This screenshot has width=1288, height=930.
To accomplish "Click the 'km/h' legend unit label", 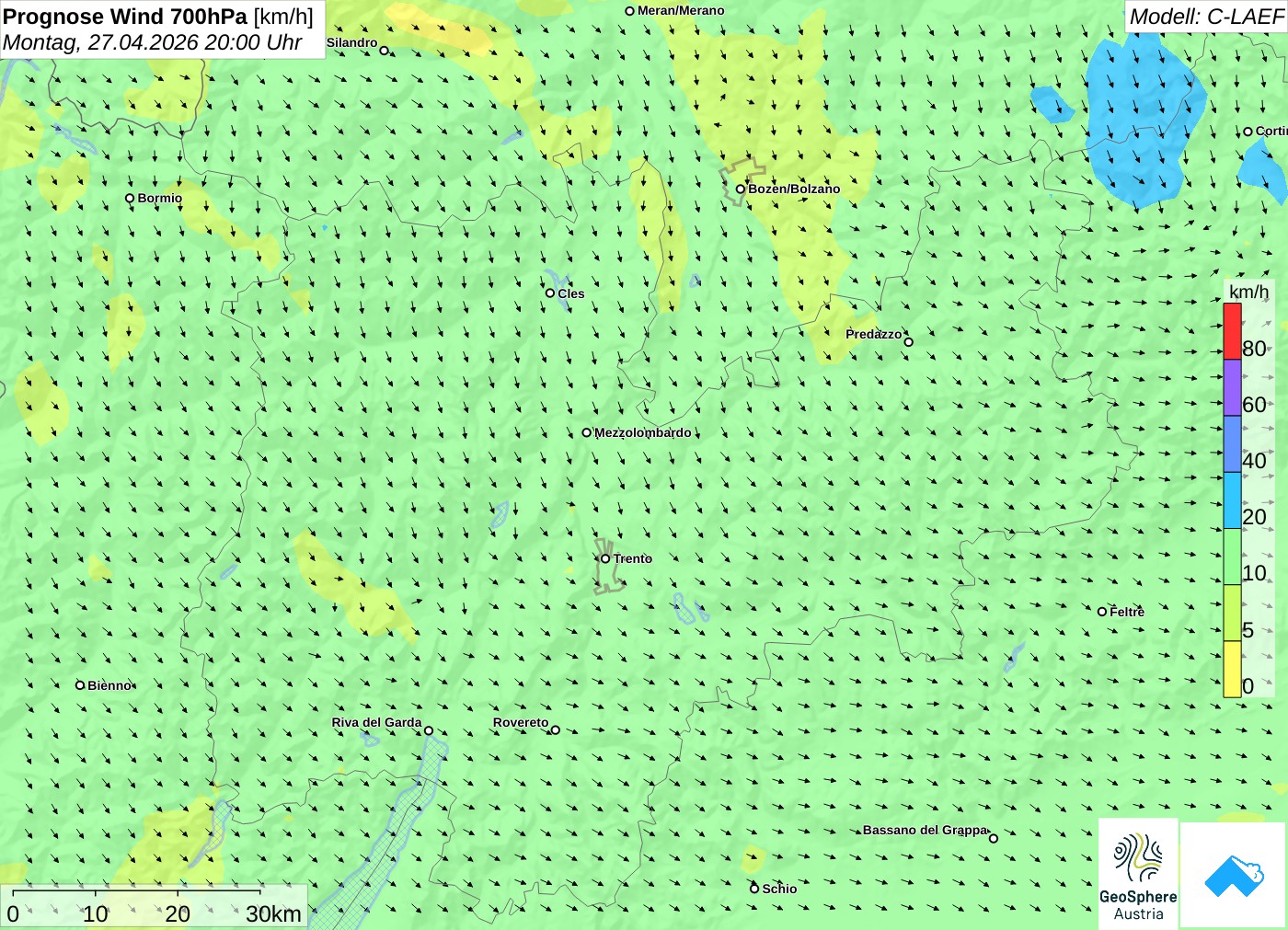I will (x=1248, y=292).
